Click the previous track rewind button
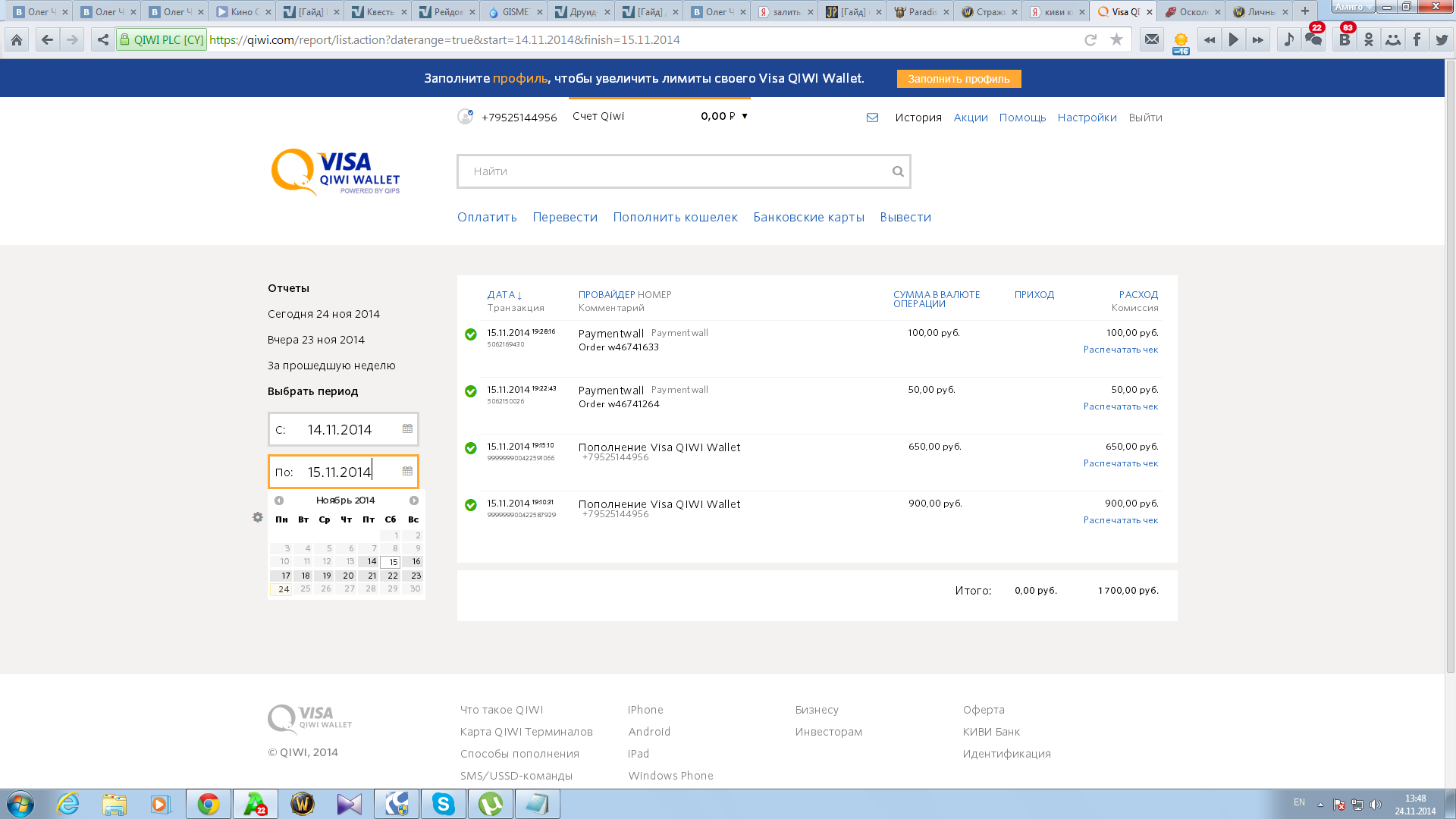The width and height of the screenshot is (1456, 819). (1210, 40)
